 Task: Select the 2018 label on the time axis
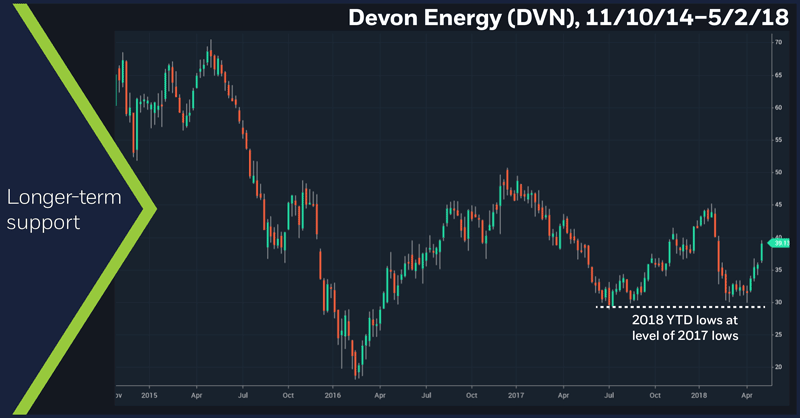click(x=699, y=394)
